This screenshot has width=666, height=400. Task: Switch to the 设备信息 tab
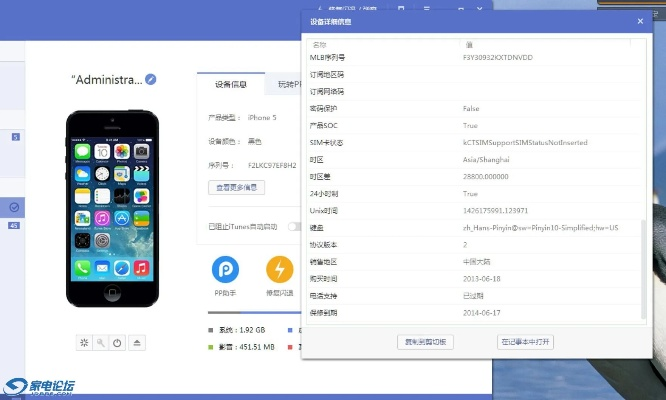(231, 85)
